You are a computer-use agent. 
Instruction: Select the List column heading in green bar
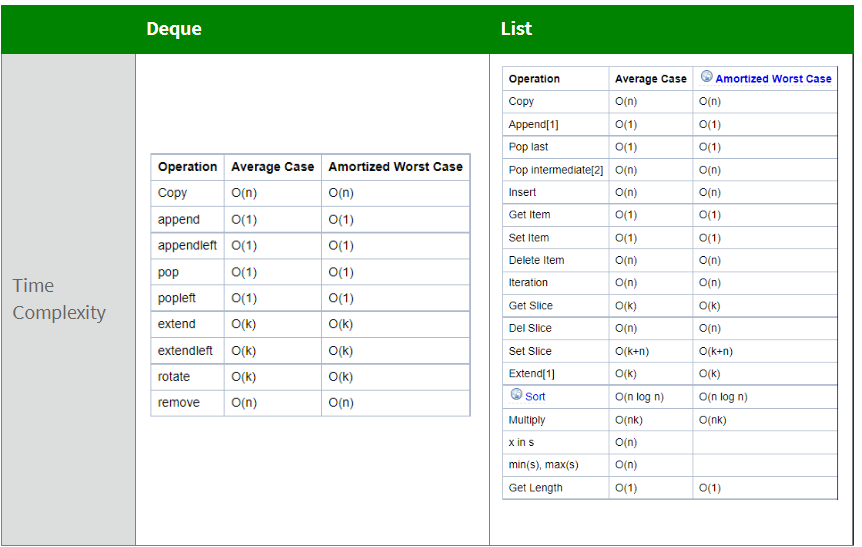click(516, 29)
